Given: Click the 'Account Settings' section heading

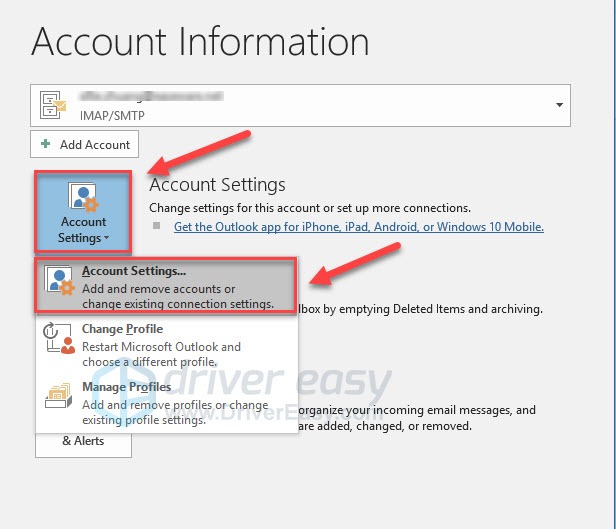Looking at the screenshot, I should click(x=217, y=185).
